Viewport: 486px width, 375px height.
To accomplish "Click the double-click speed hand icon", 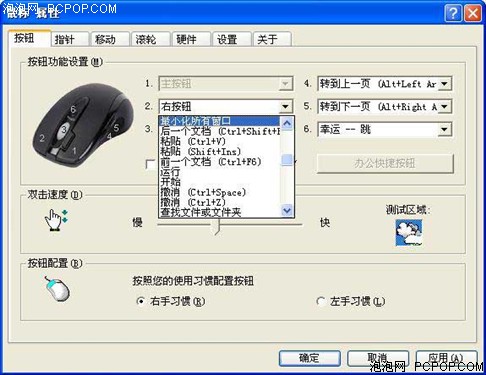I will [56, 220].
